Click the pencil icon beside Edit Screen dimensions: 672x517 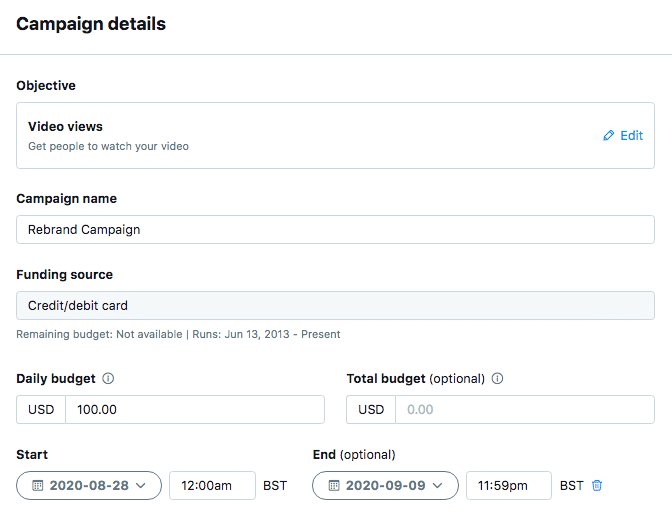[609, 135]
